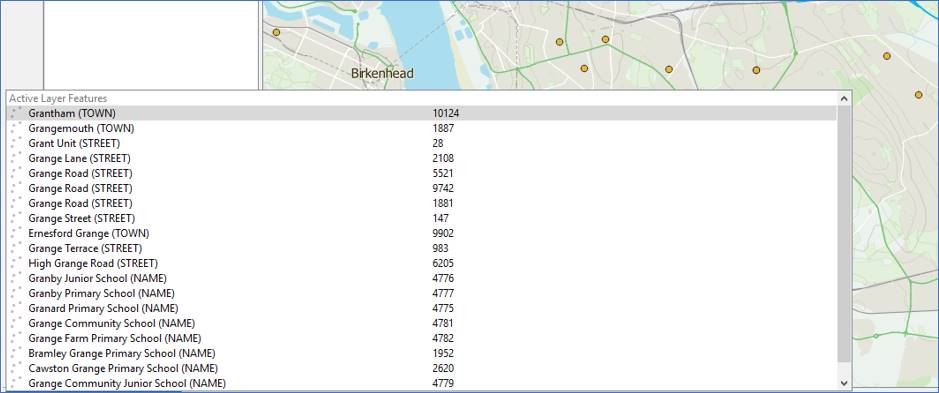Screen dimensions: 939x393
Task: Click the scroll down arrow of feature list
Action: pyautogui.click(x=844, y=383)
